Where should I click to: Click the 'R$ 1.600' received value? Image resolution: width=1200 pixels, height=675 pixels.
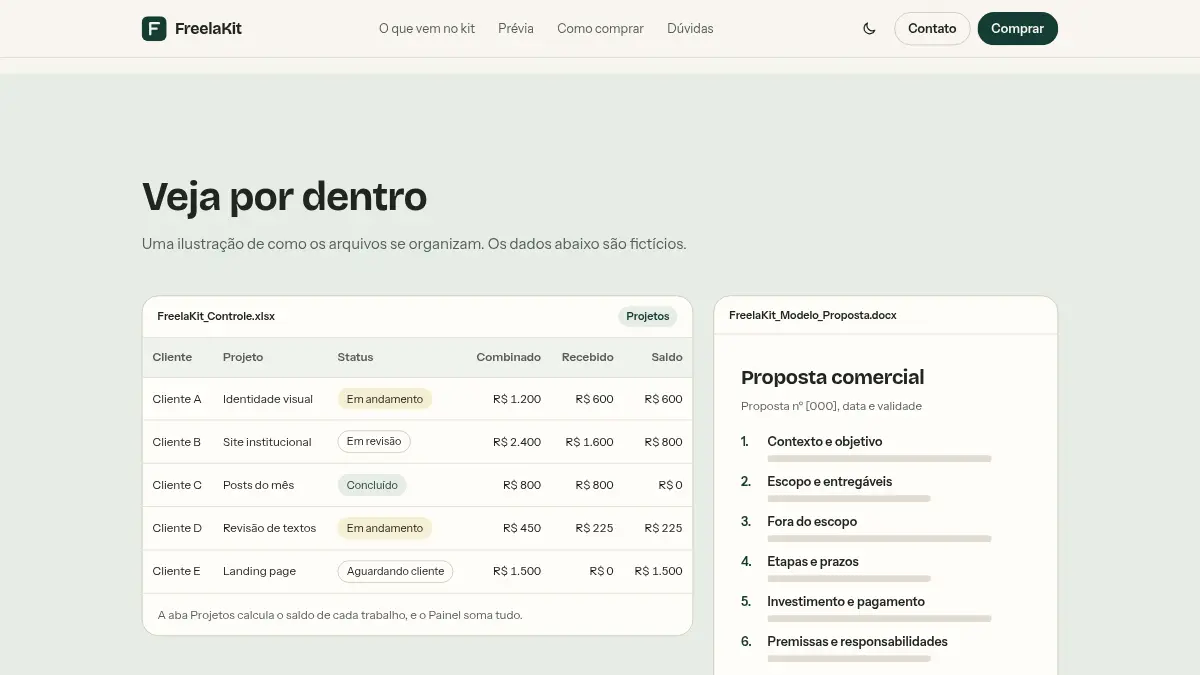(x=590, y=442)
